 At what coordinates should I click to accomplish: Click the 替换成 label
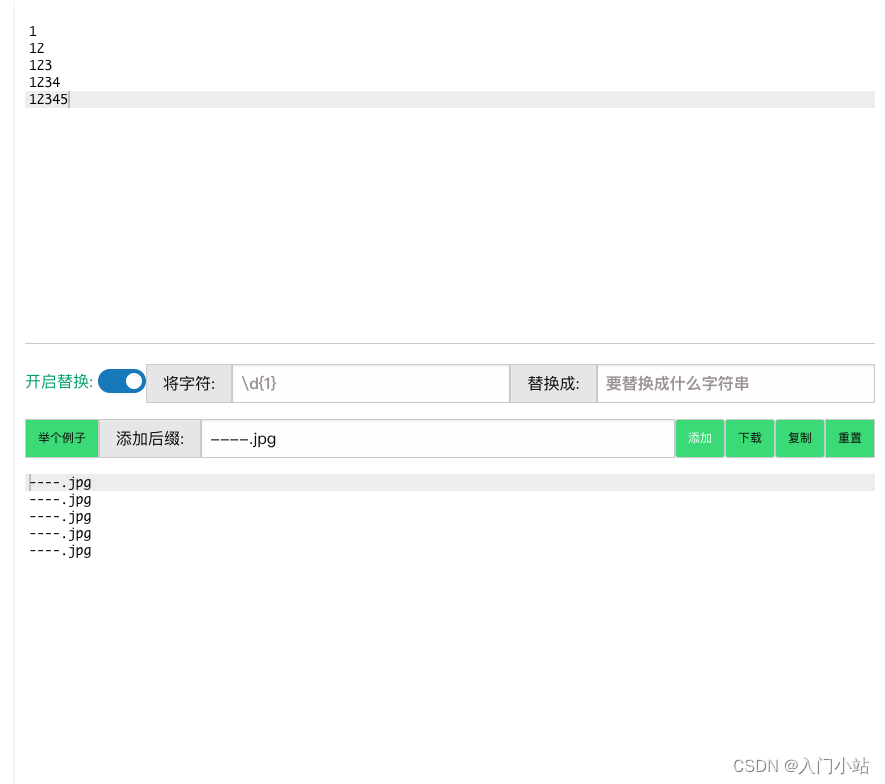[x=553, y=383]
